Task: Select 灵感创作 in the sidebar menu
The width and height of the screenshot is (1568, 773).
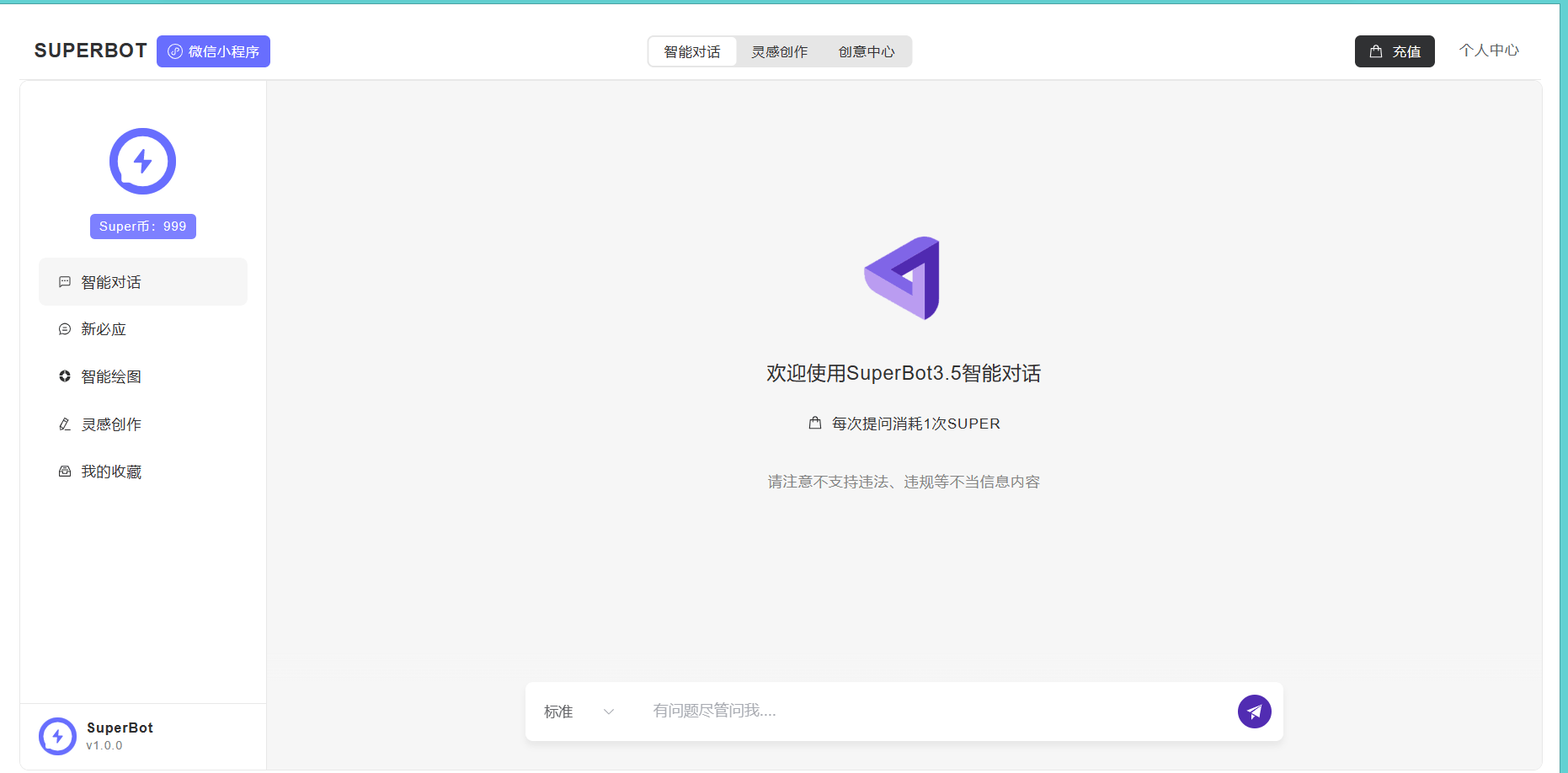Action: 143,424
